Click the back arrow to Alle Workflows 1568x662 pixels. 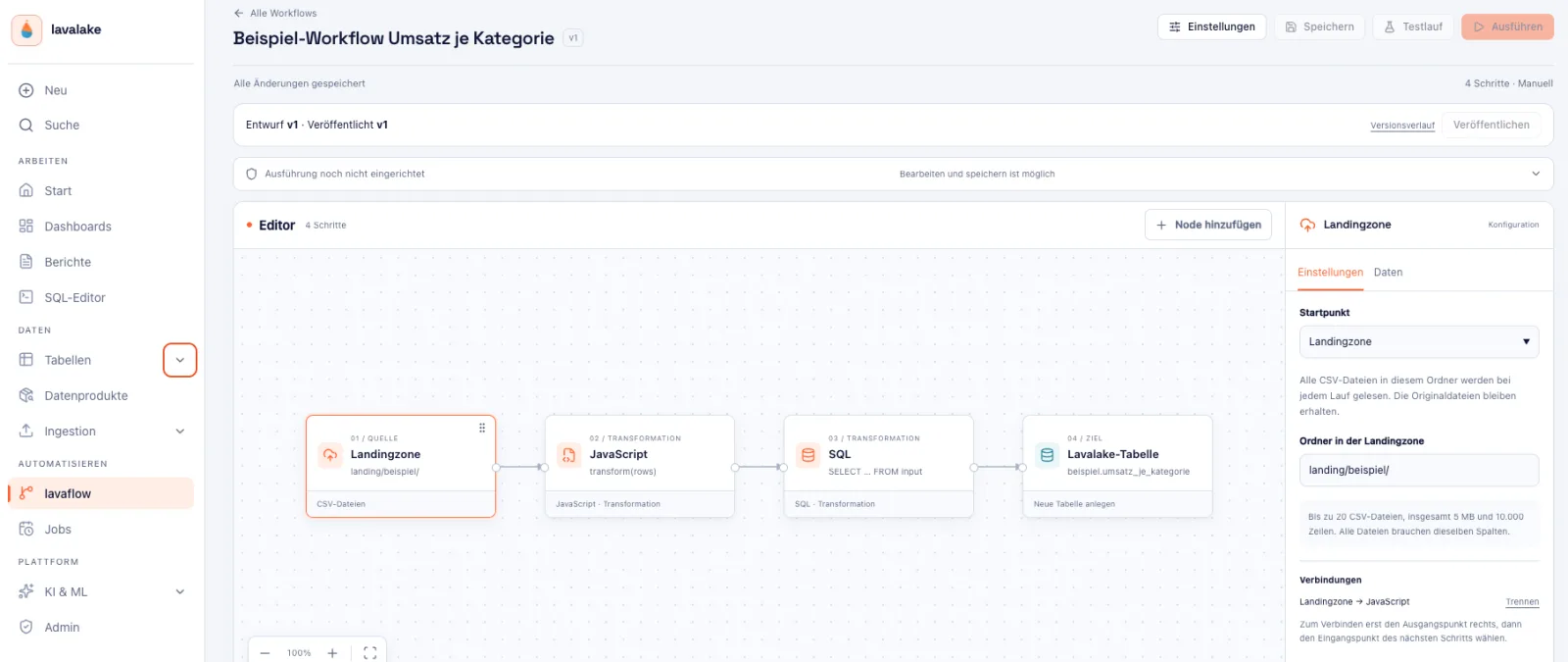point(238,13)
